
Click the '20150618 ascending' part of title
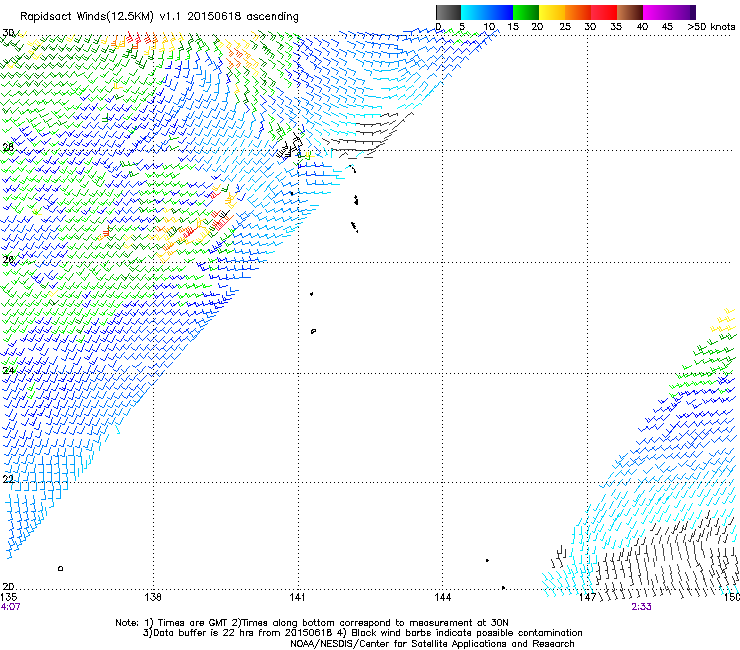click(x=243, y=17)
